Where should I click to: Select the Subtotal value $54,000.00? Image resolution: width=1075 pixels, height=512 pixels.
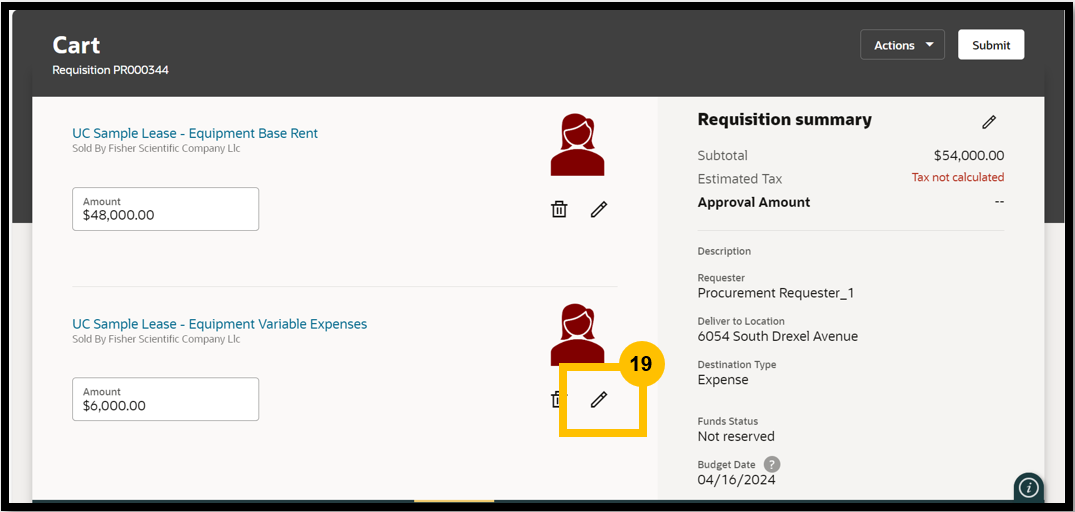point(969,156)
